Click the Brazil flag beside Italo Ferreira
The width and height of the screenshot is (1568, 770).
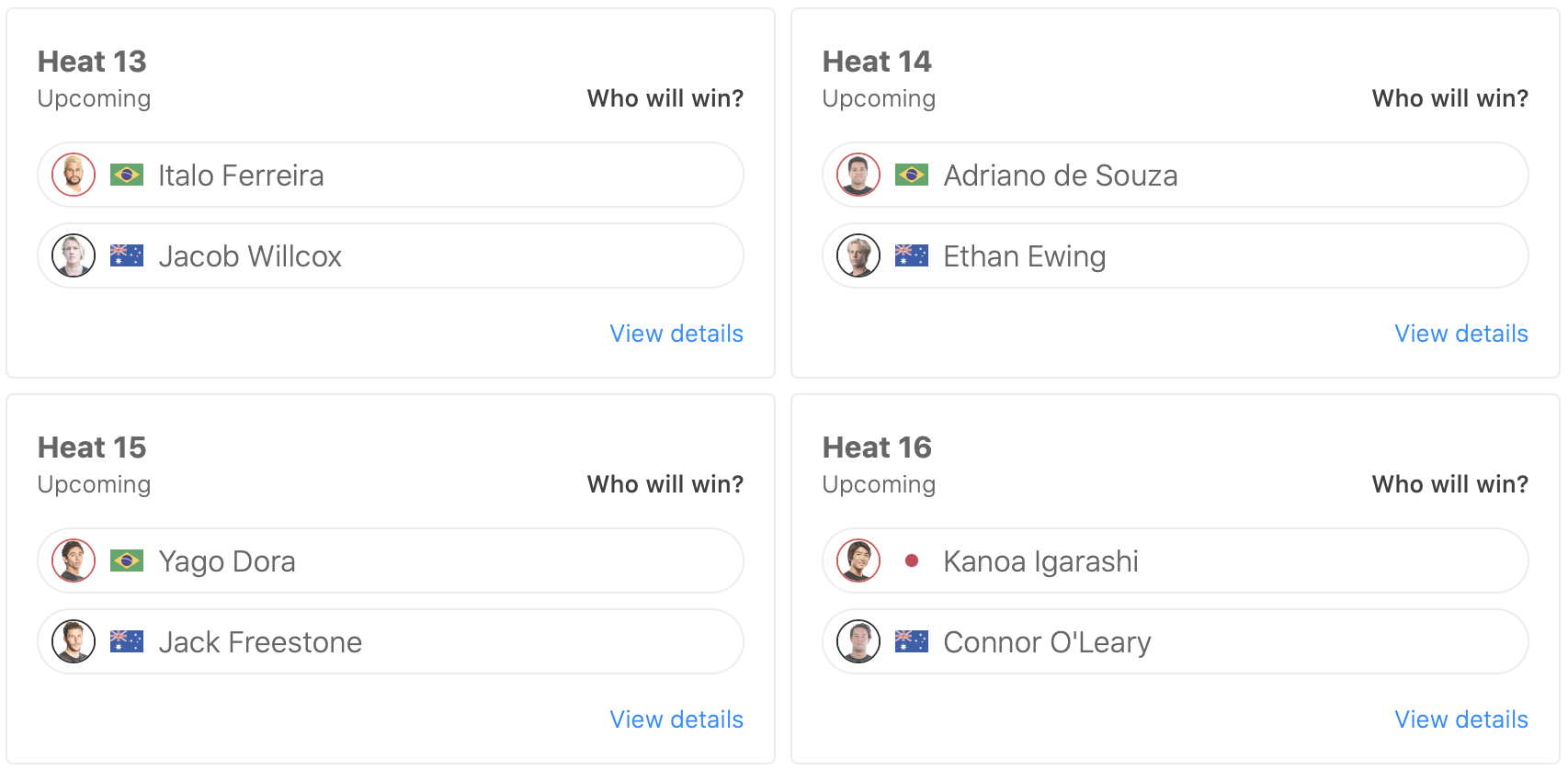coord(127,175)
